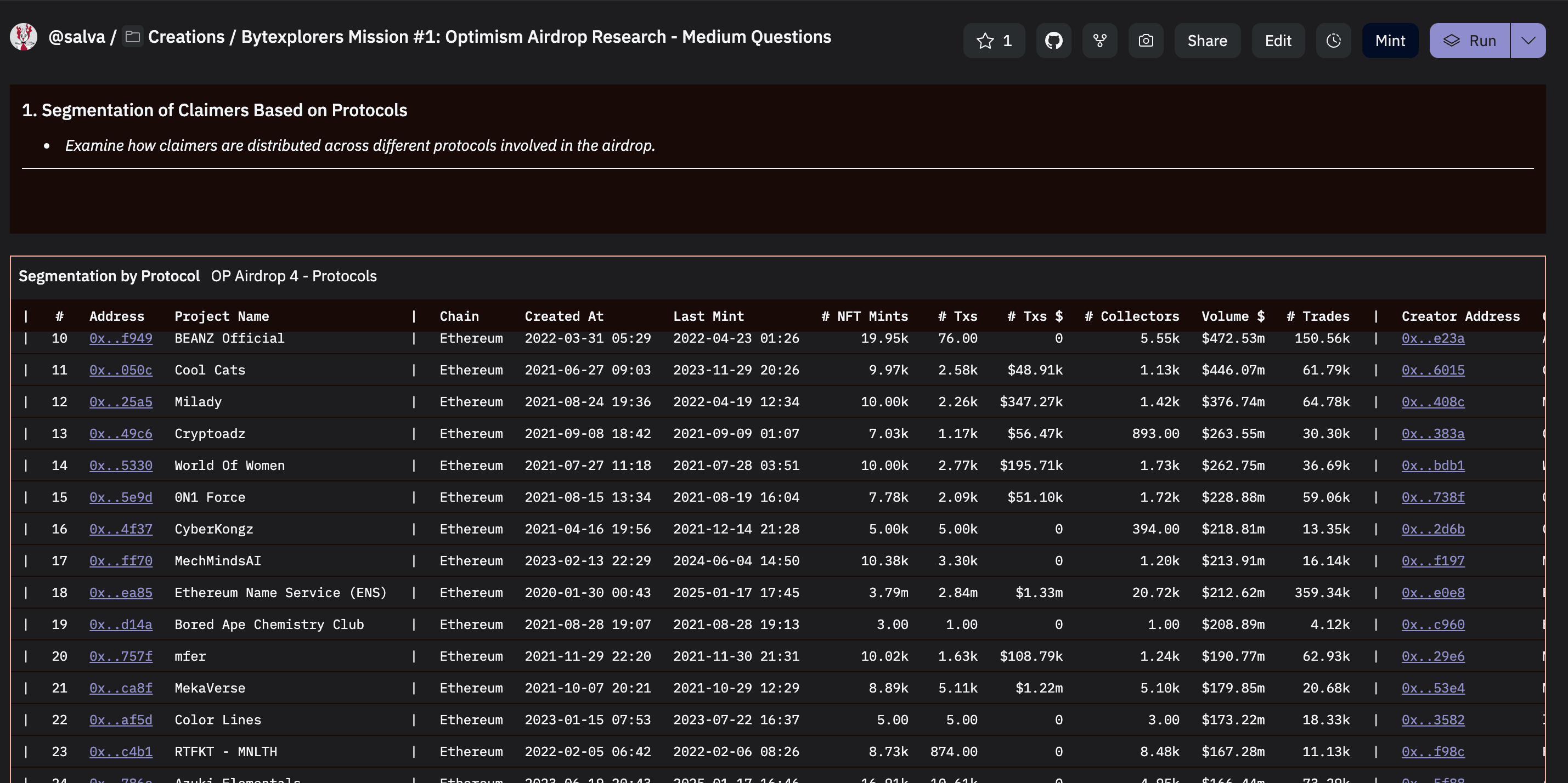Screen dimensions: 1568x783
Task: Open address 0x..af5d for Color Lines
Action: tap(121, 720)
